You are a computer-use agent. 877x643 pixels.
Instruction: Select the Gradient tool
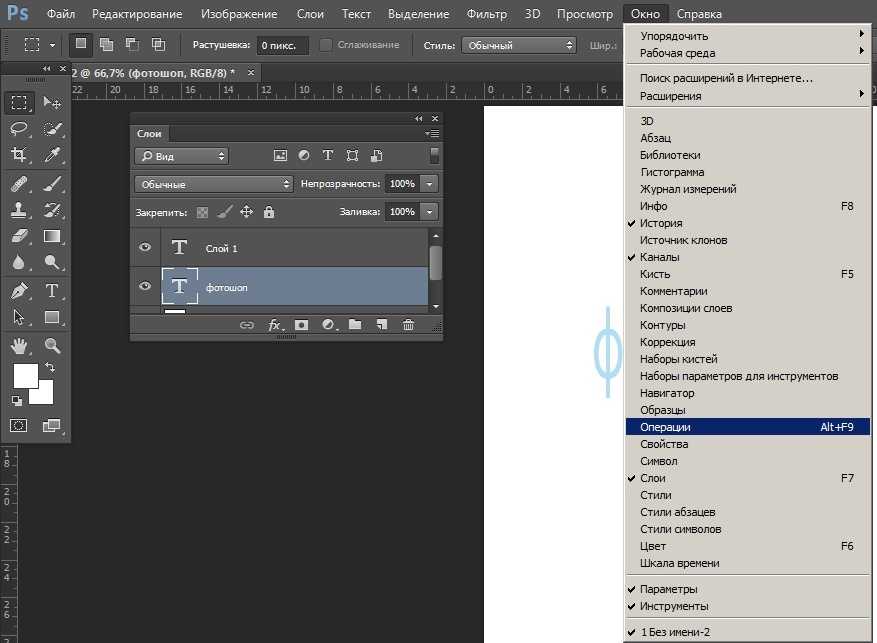[53, 236]
